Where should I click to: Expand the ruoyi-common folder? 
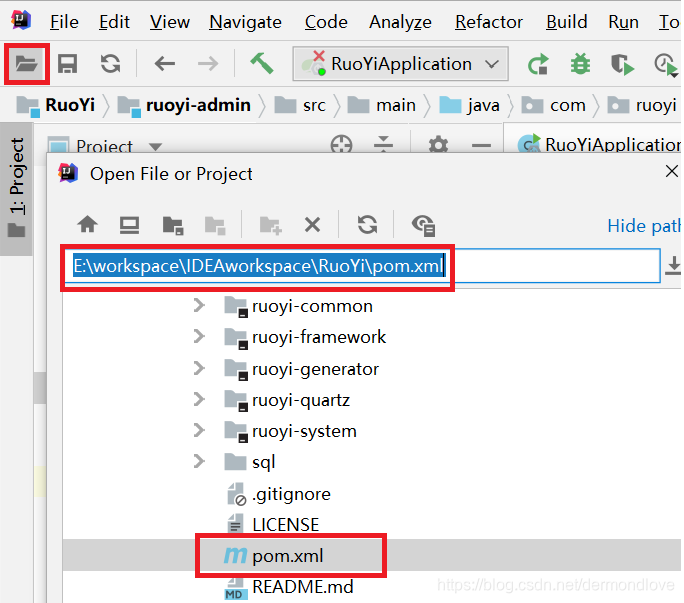(199, 305)
